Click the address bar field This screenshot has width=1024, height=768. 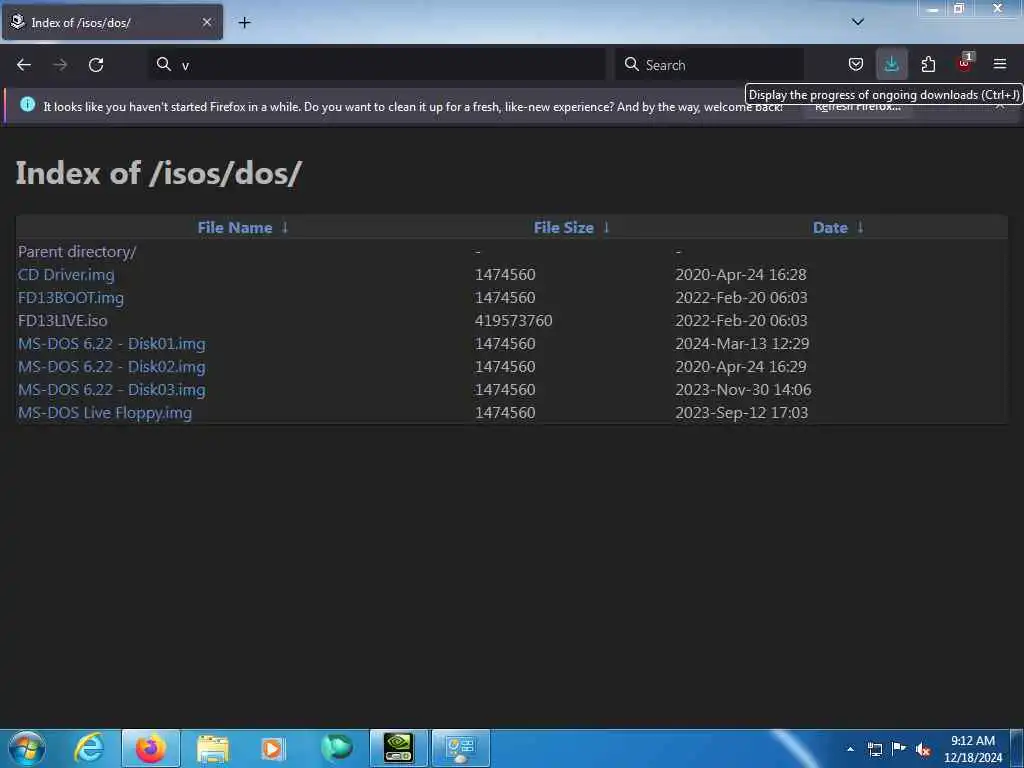[x=377, y=65]
